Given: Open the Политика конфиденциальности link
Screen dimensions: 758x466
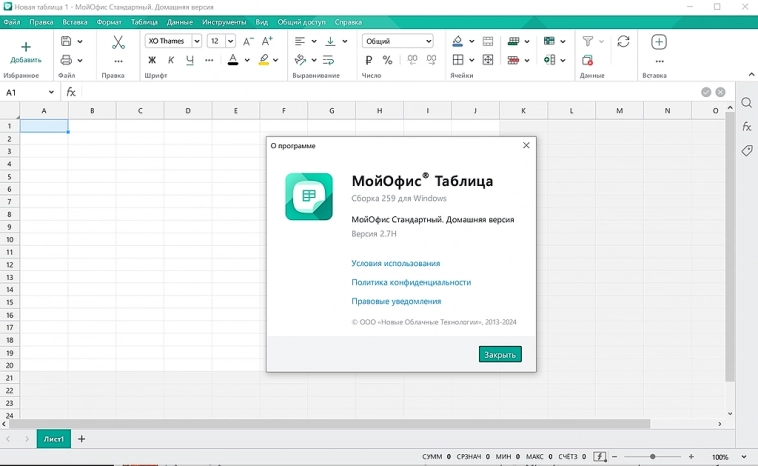Looking at the screenshot, I should pyautogui.click(x=410, y=282).
